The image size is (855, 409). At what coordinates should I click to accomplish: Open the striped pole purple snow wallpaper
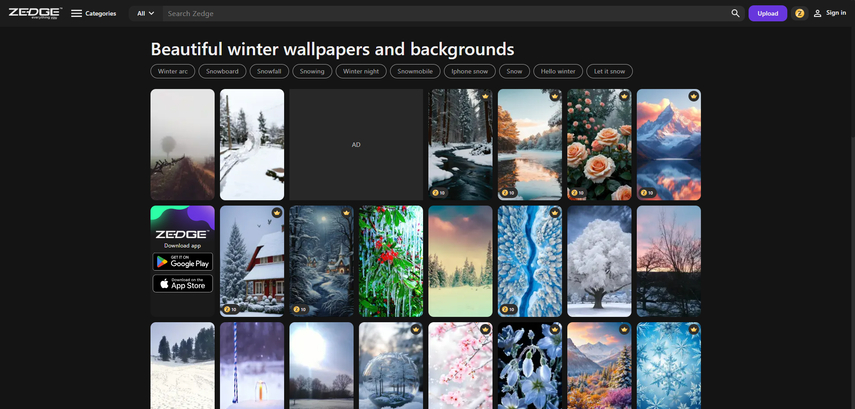click(x=252, y=365)
